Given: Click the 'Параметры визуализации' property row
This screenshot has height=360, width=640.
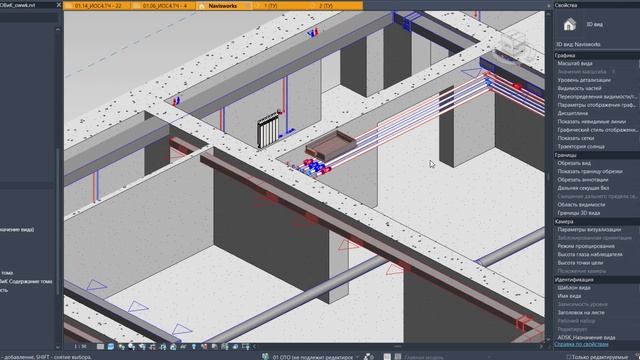Looking at the screenshot, I should click(x=597, y=230).
